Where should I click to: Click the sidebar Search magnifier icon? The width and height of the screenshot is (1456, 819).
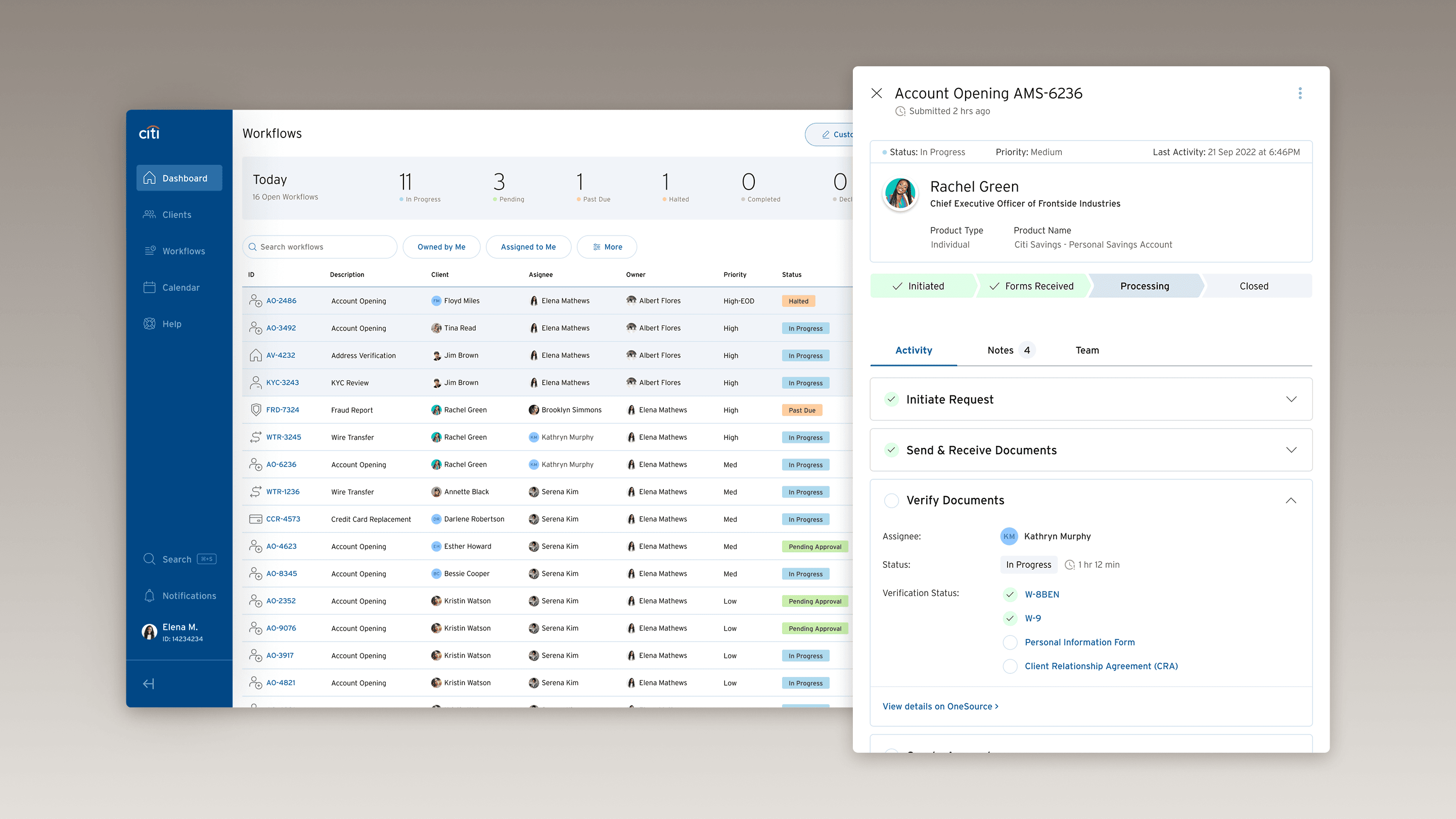click(149, 559)
